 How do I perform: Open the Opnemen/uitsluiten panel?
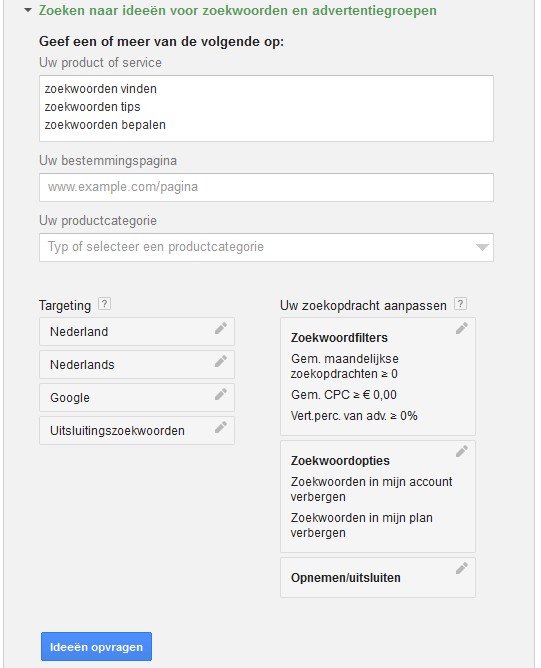(x=378, y=578)
